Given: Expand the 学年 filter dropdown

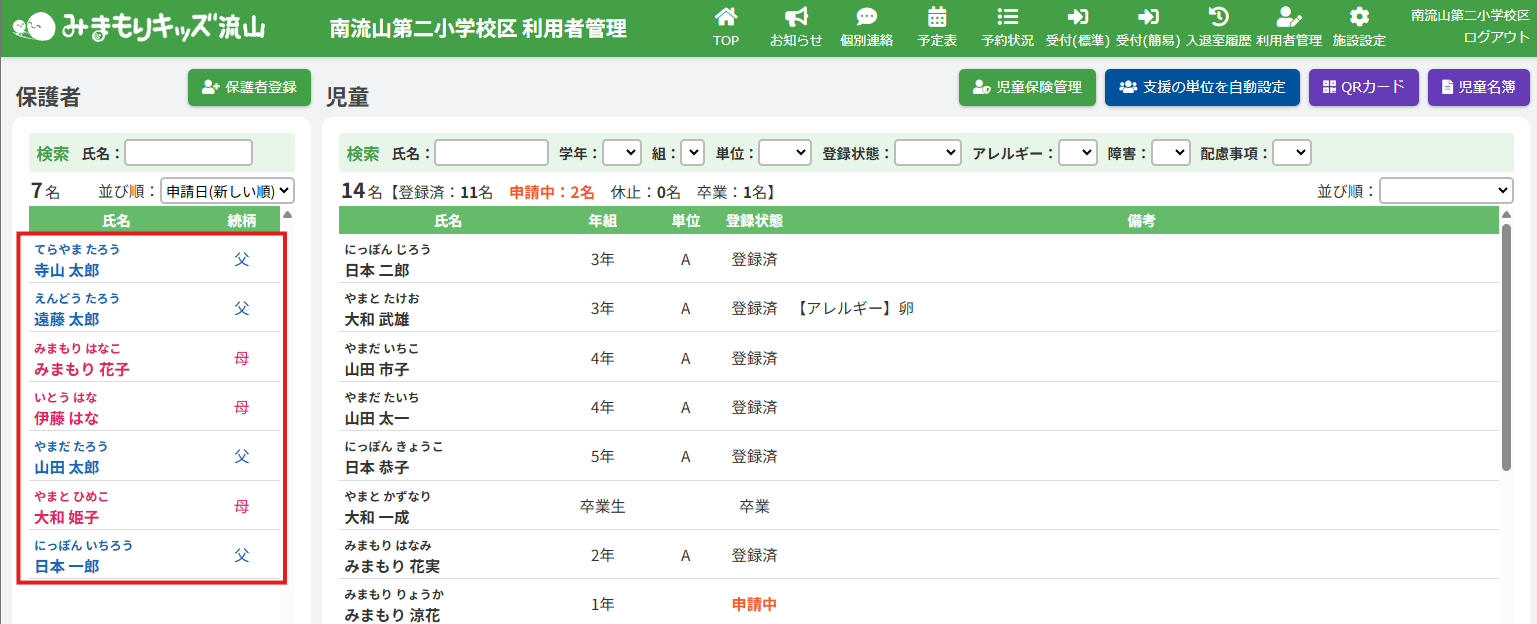Looking at the screenshot, I should [621, 153].
